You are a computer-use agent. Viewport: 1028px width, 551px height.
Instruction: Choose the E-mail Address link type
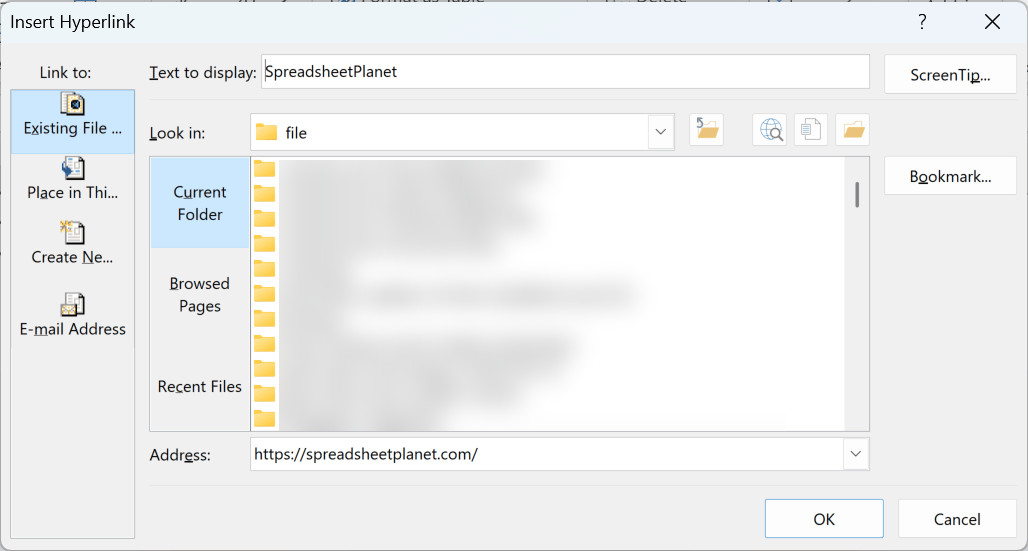click(73, 316)
